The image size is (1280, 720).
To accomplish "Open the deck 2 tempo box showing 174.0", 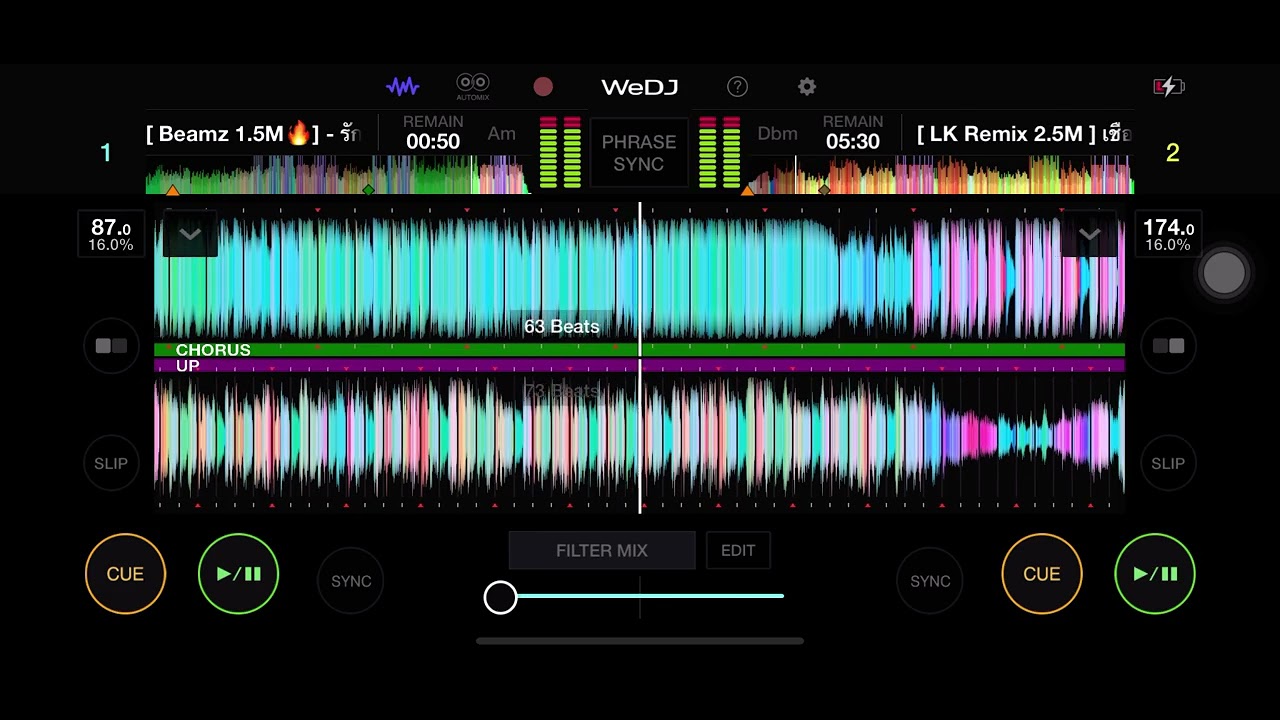I will click(1168, 235).
